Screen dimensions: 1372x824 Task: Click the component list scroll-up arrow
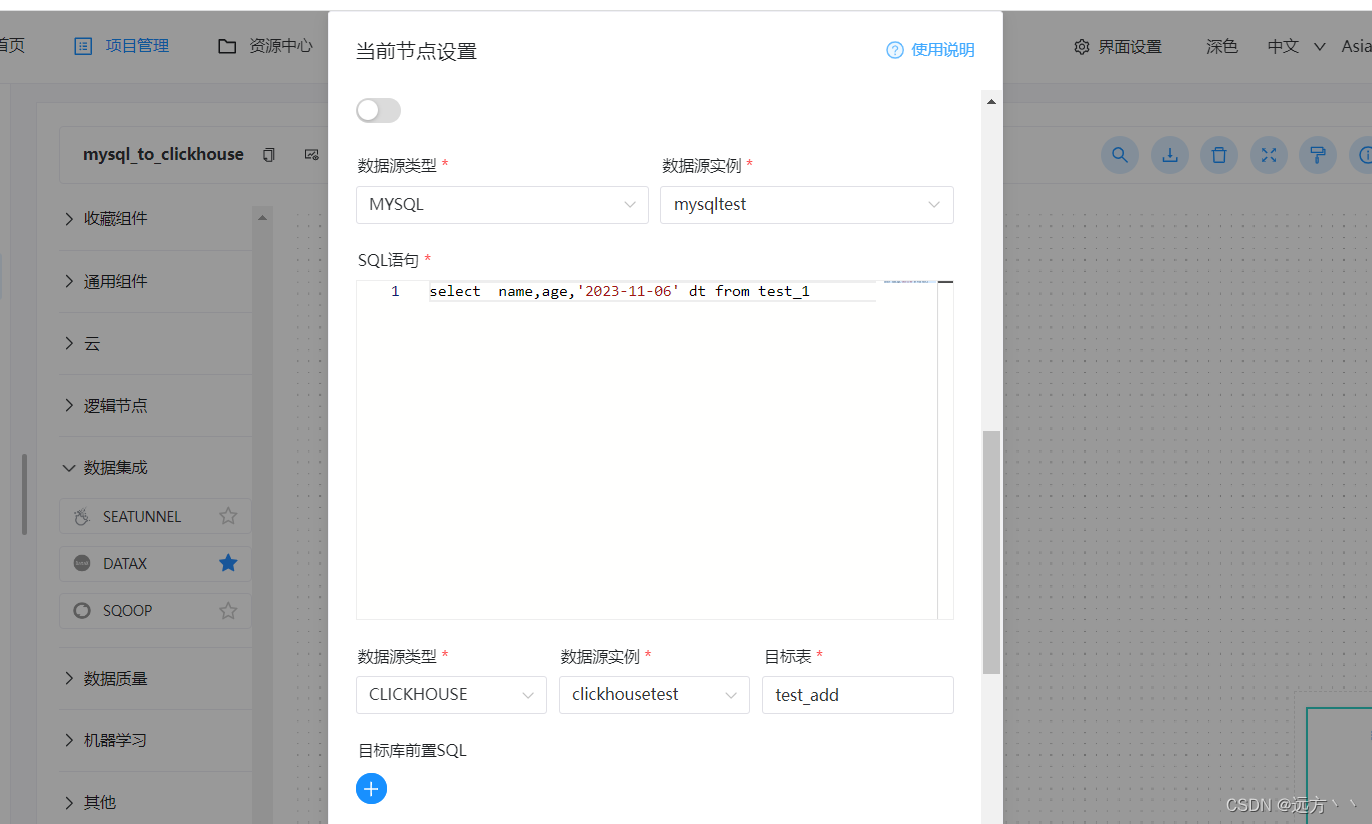click(x=262, y=216)
